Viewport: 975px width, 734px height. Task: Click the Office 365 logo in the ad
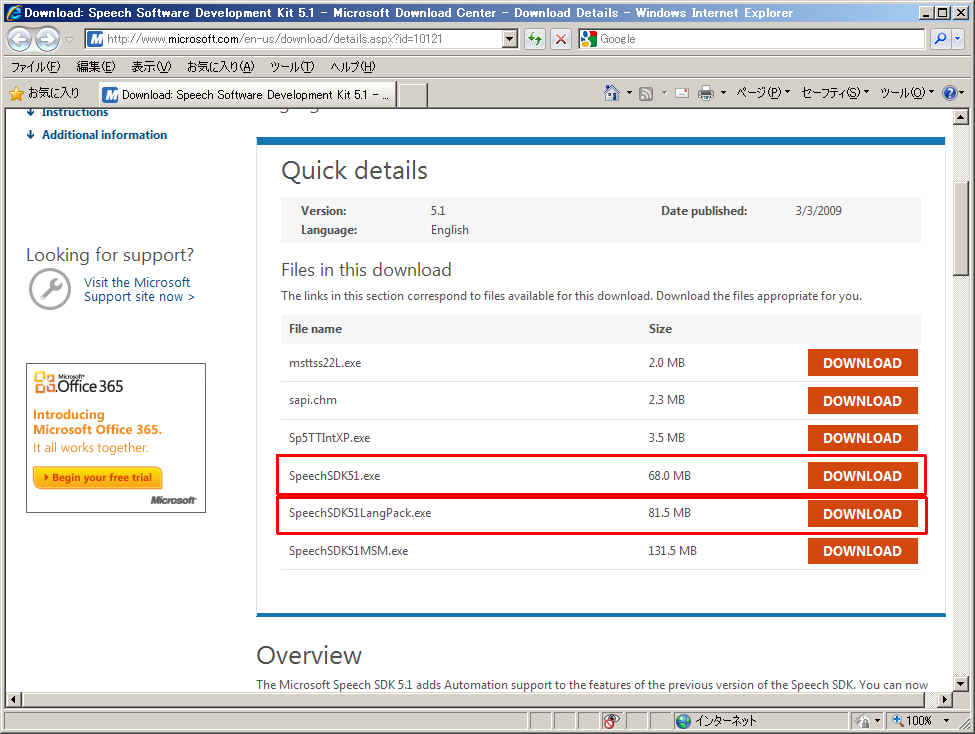78,383
